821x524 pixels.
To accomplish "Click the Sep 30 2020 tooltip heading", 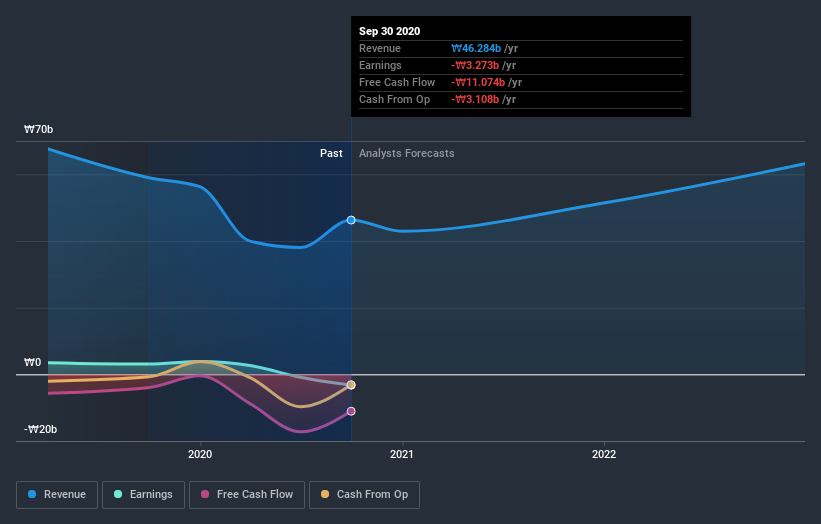I will click(x=390, y=31).
